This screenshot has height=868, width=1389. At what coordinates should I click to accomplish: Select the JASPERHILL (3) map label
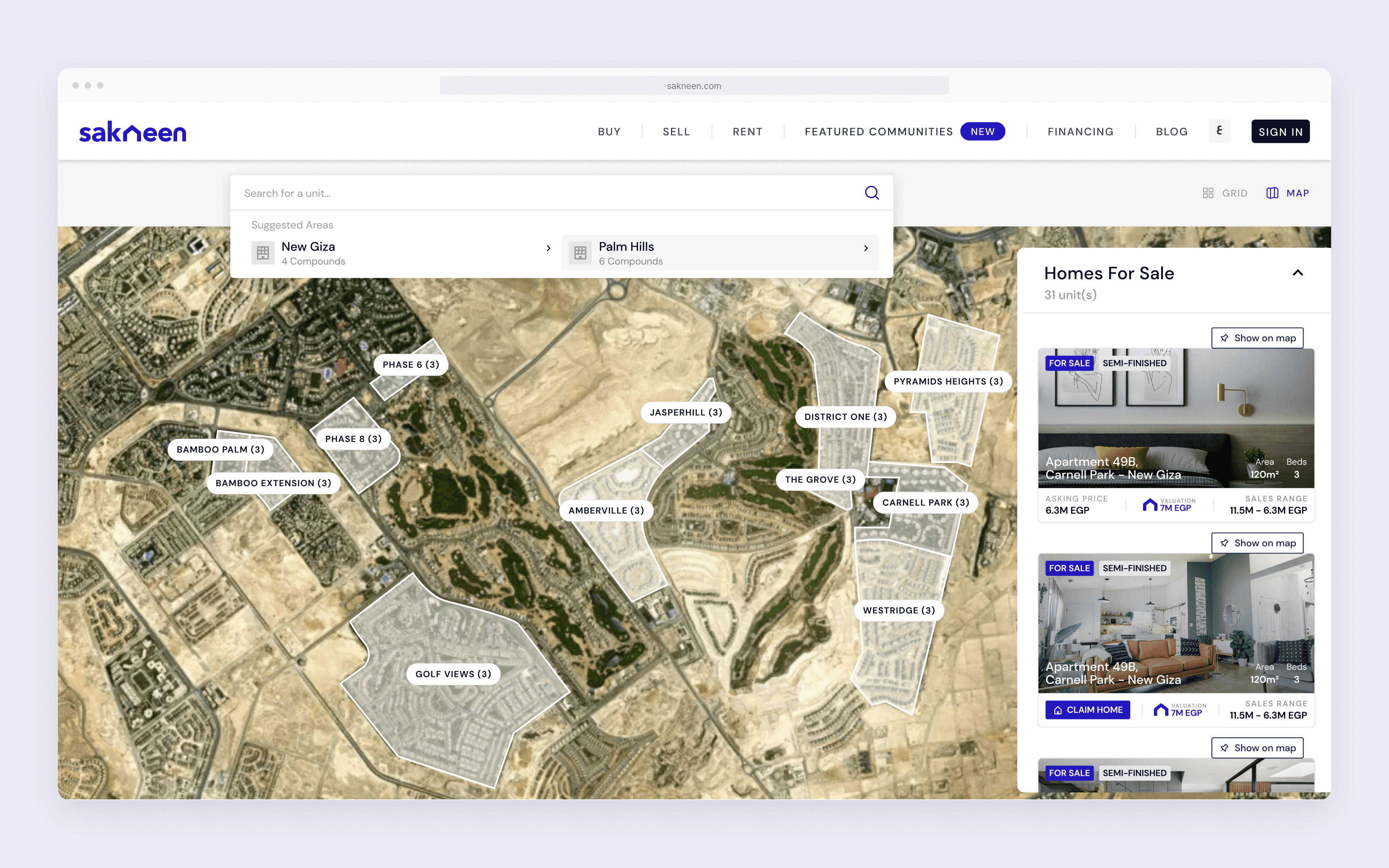tap(686, 412)
